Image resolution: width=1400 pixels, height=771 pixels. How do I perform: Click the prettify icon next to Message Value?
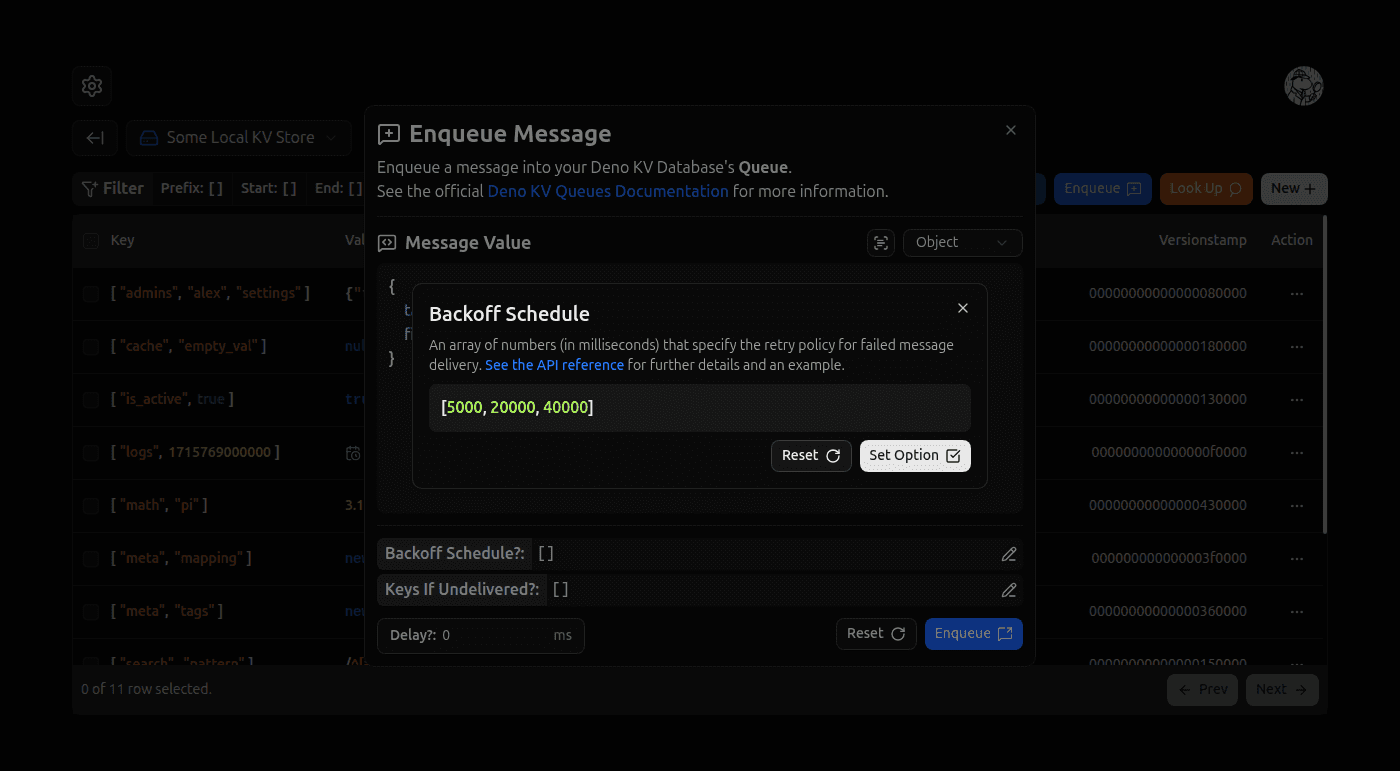(880, 242)
